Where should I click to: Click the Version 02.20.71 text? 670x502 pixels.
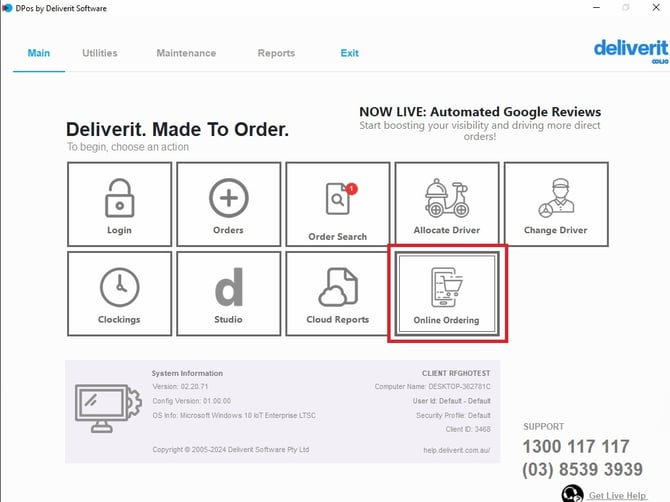pyautogui.click(x=180, y=386)
